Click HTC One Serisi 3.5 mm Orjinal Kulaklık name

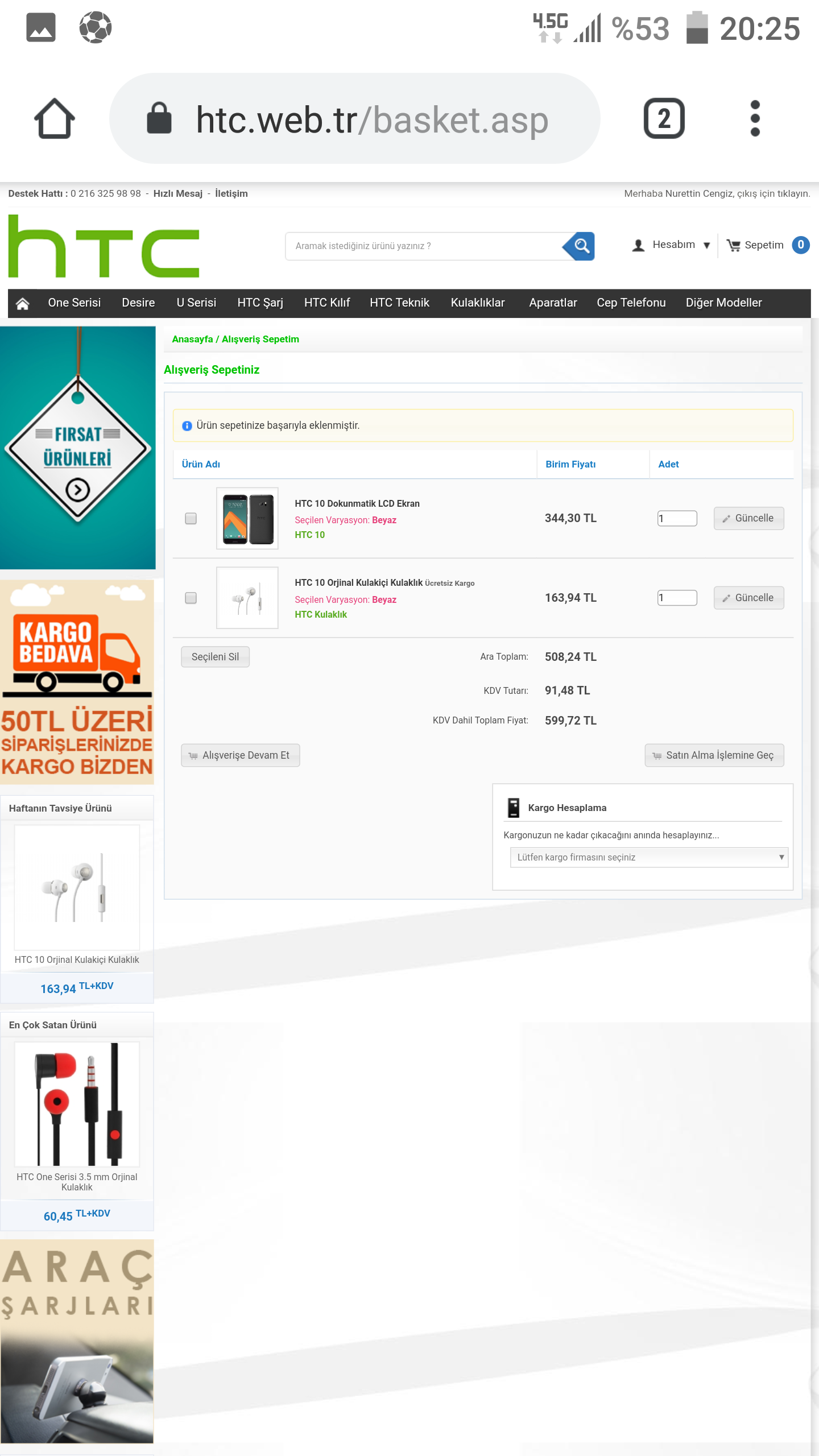(x=77, y=1182)
